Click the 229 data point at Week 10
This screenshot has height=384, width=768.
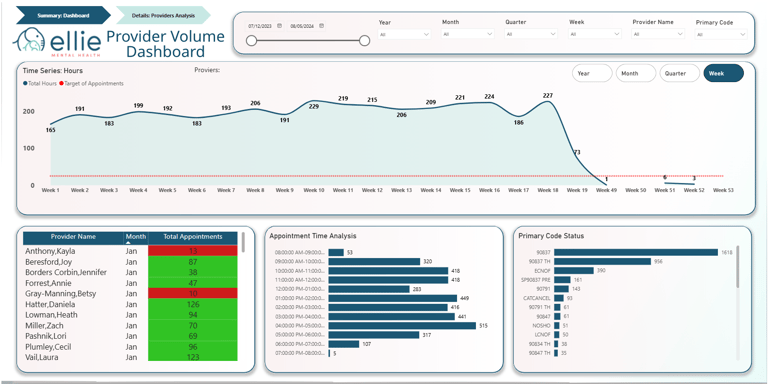click(x=313, y=101)
